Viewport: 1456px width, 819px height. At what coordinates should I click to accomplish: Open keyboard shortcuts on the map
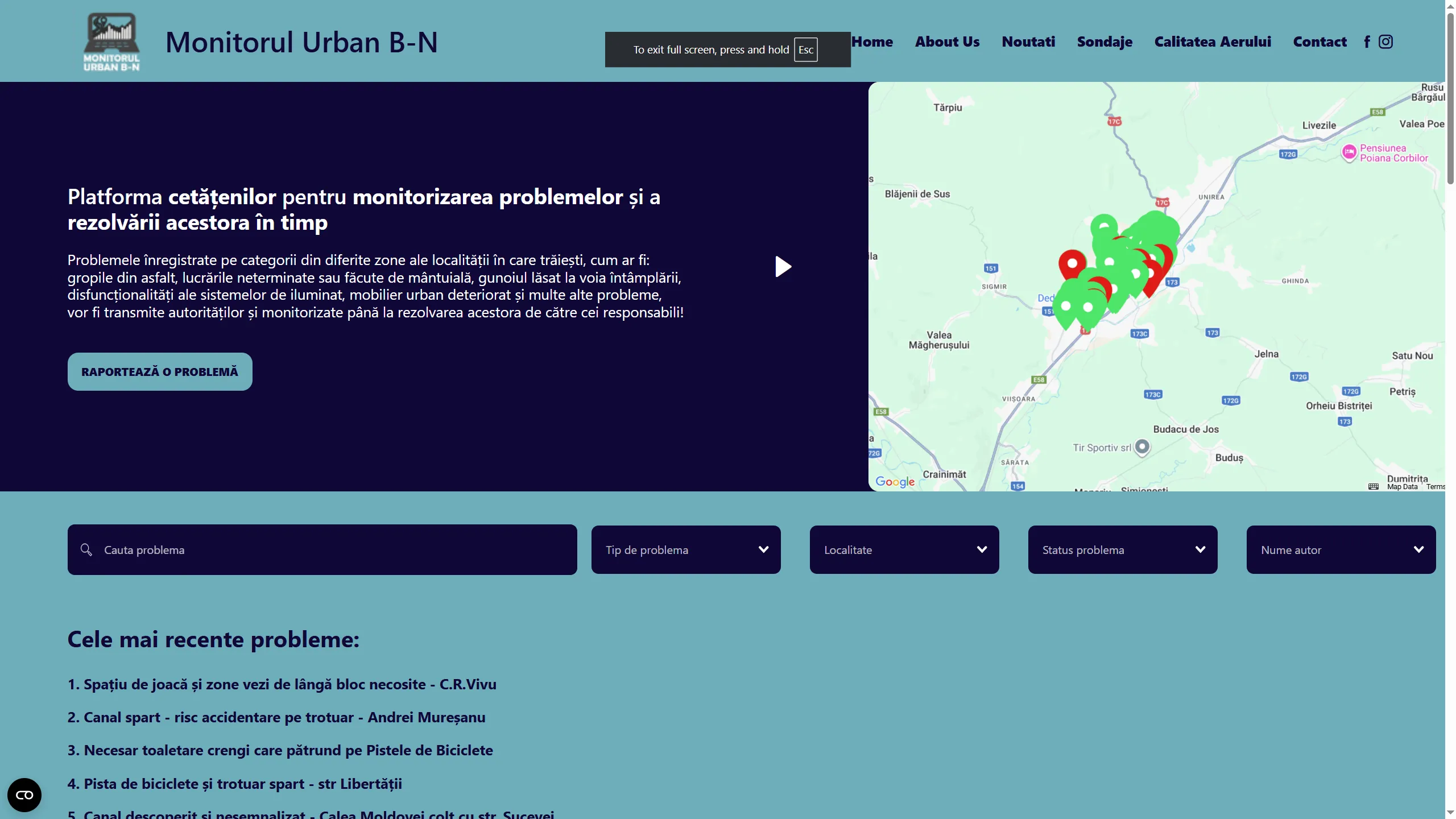tap(1373, 486)
